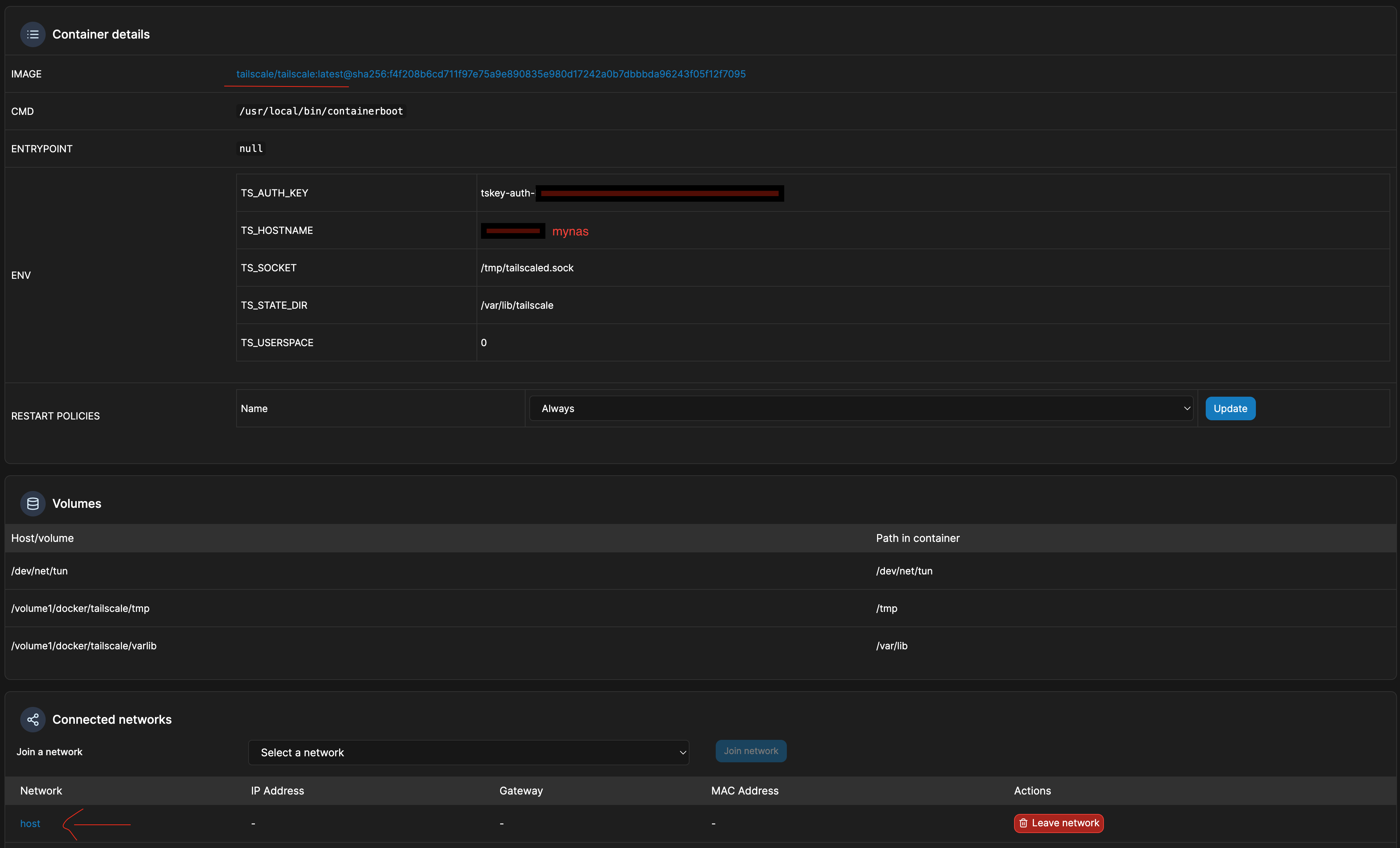Click the trash icon in Leave network
Image resolution: width=1400 pixels, height=848 pixels.
(x=1023, y=823)
